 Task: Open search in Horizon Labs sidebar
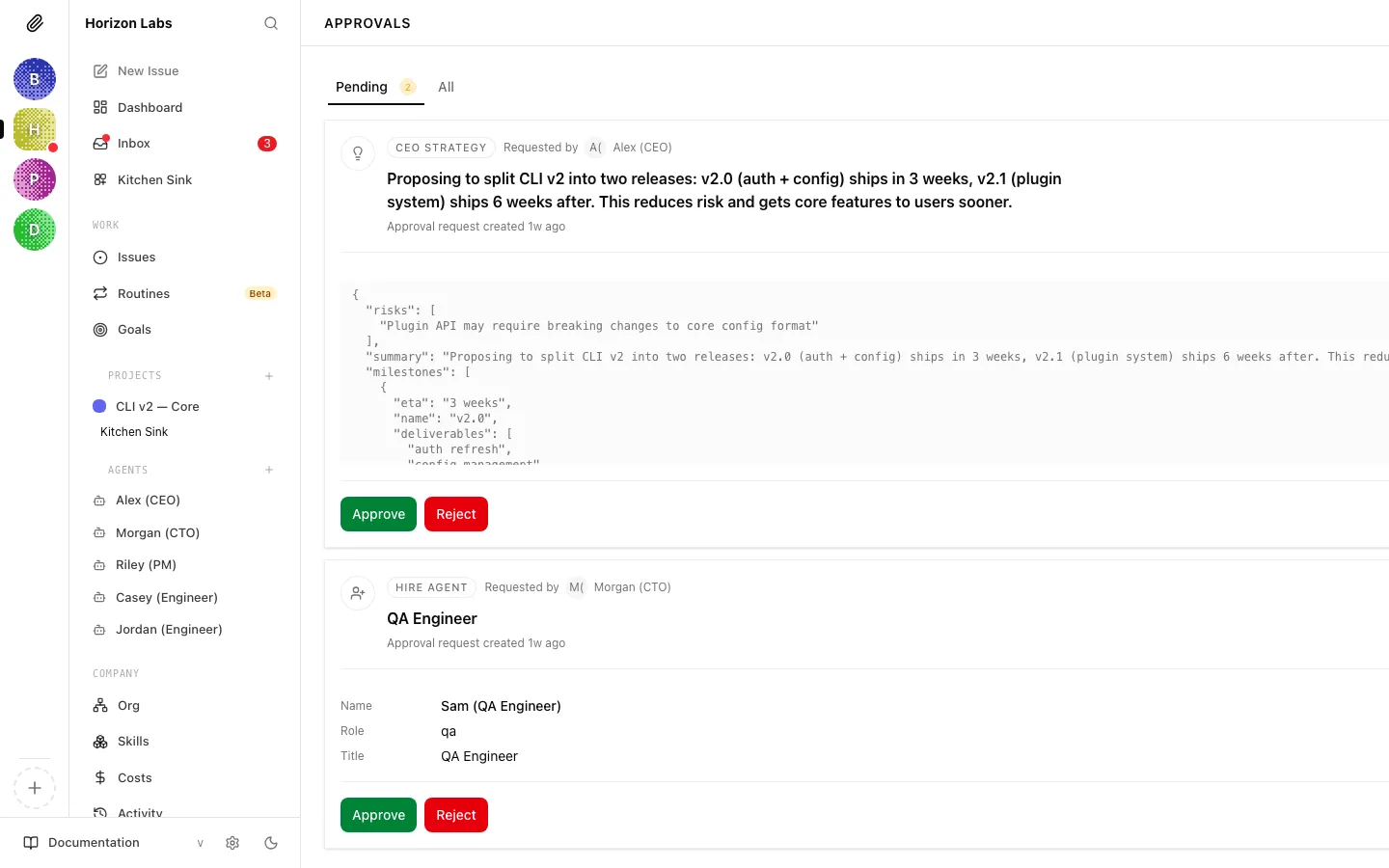point(271,23)
